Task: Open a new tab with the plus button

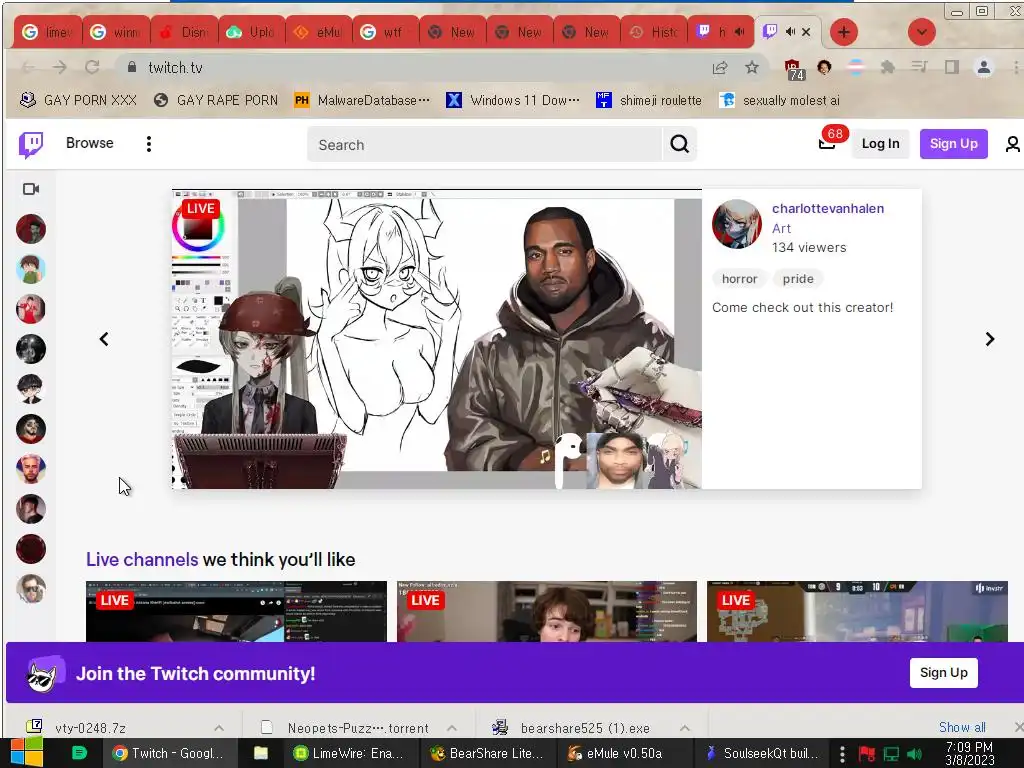Action: click(x=844, y=32)
